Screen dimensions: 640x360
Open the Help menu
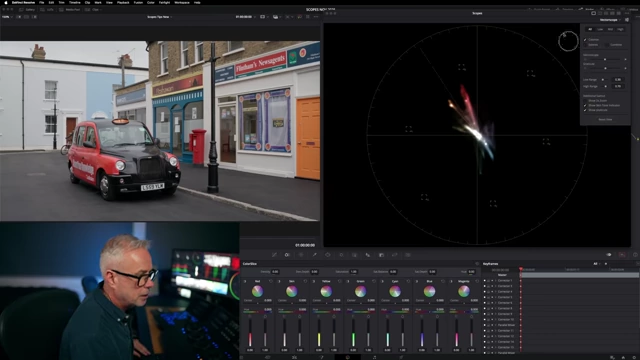pyautogui.click(x=197, y=2)
